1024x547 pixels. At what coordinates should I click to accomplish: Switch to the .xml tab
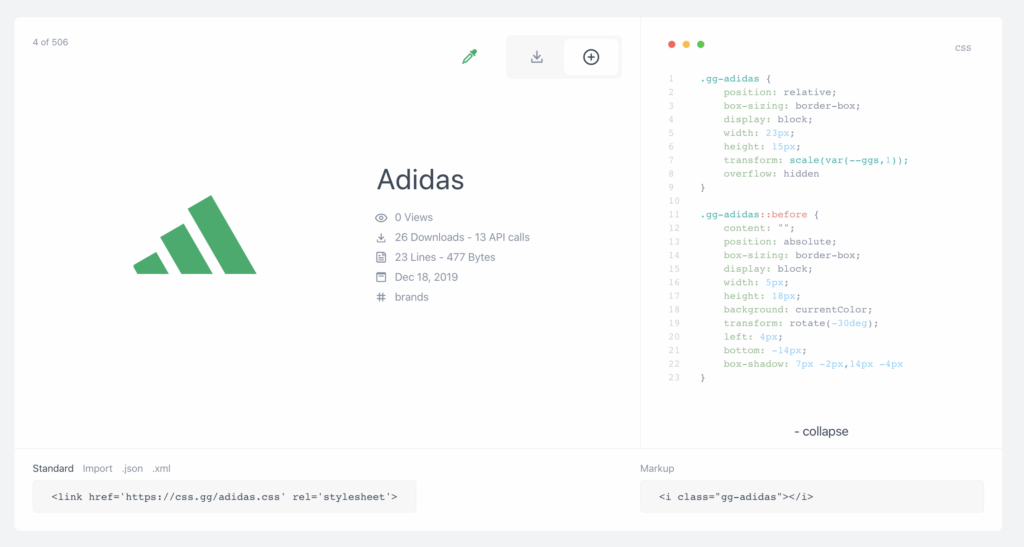click(161, 468)
